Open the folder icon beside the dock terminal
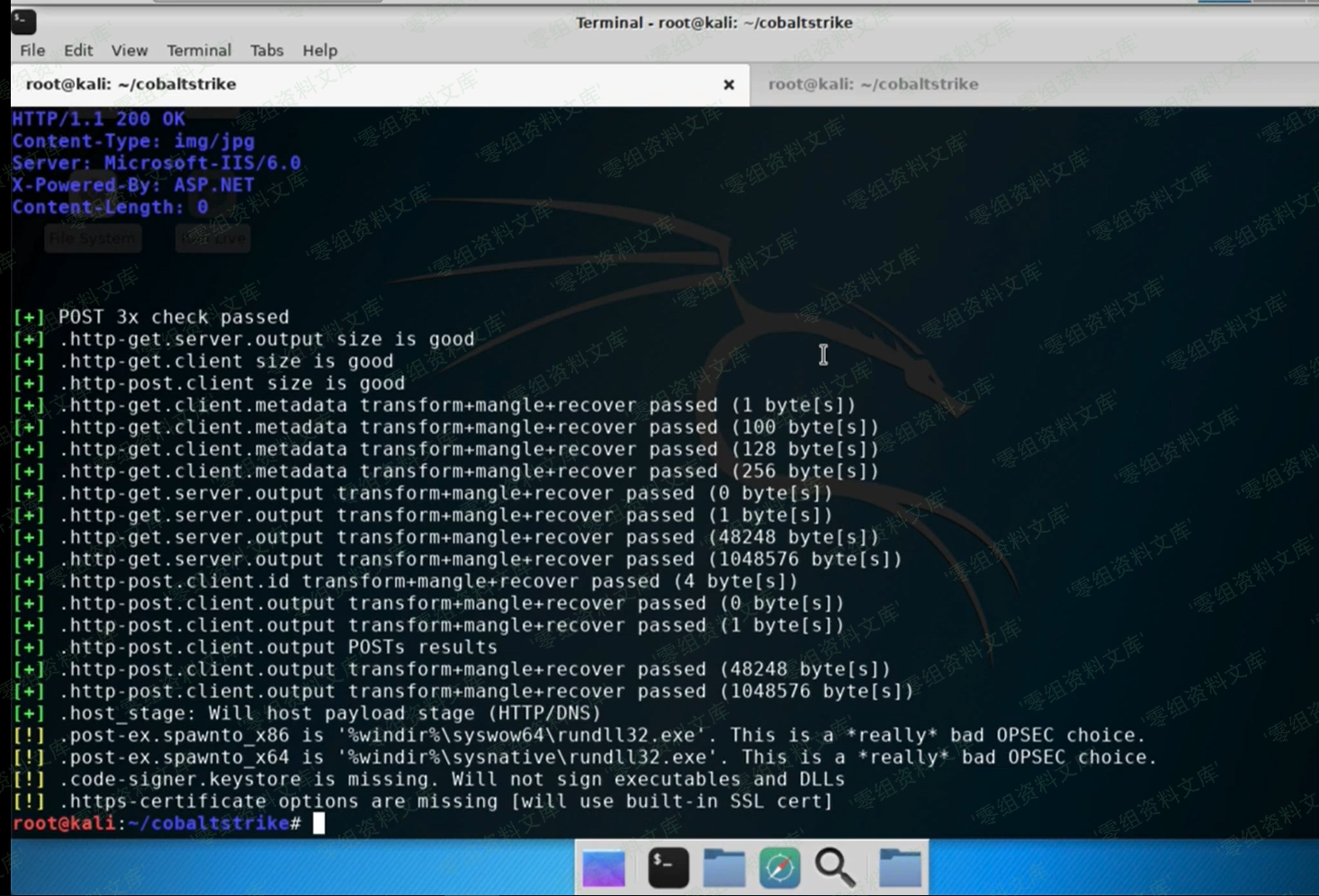The image size is (1319, 896). (x=723, y=868)
